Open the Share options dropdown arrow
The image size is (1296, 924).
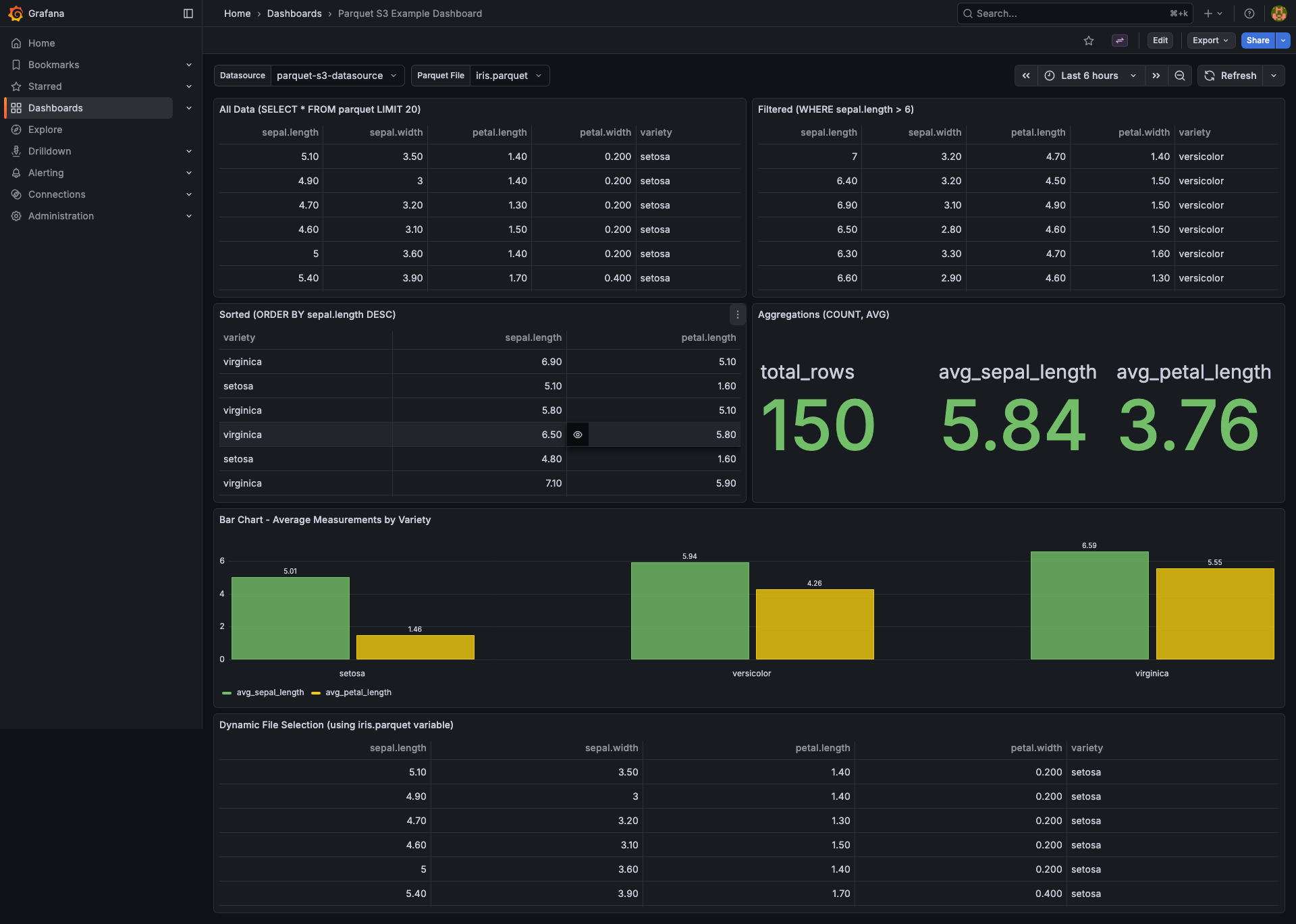tap(1283, 40)
